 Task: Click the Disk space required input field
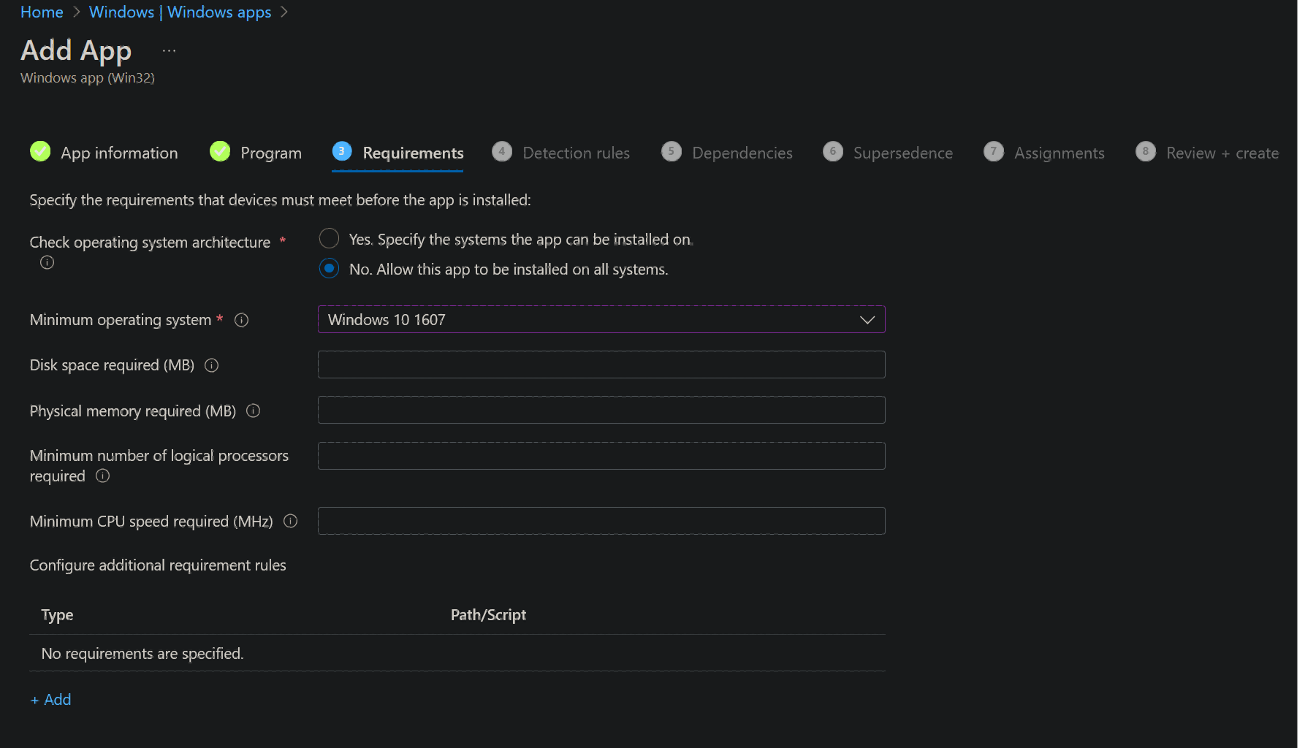click(601, 365)
